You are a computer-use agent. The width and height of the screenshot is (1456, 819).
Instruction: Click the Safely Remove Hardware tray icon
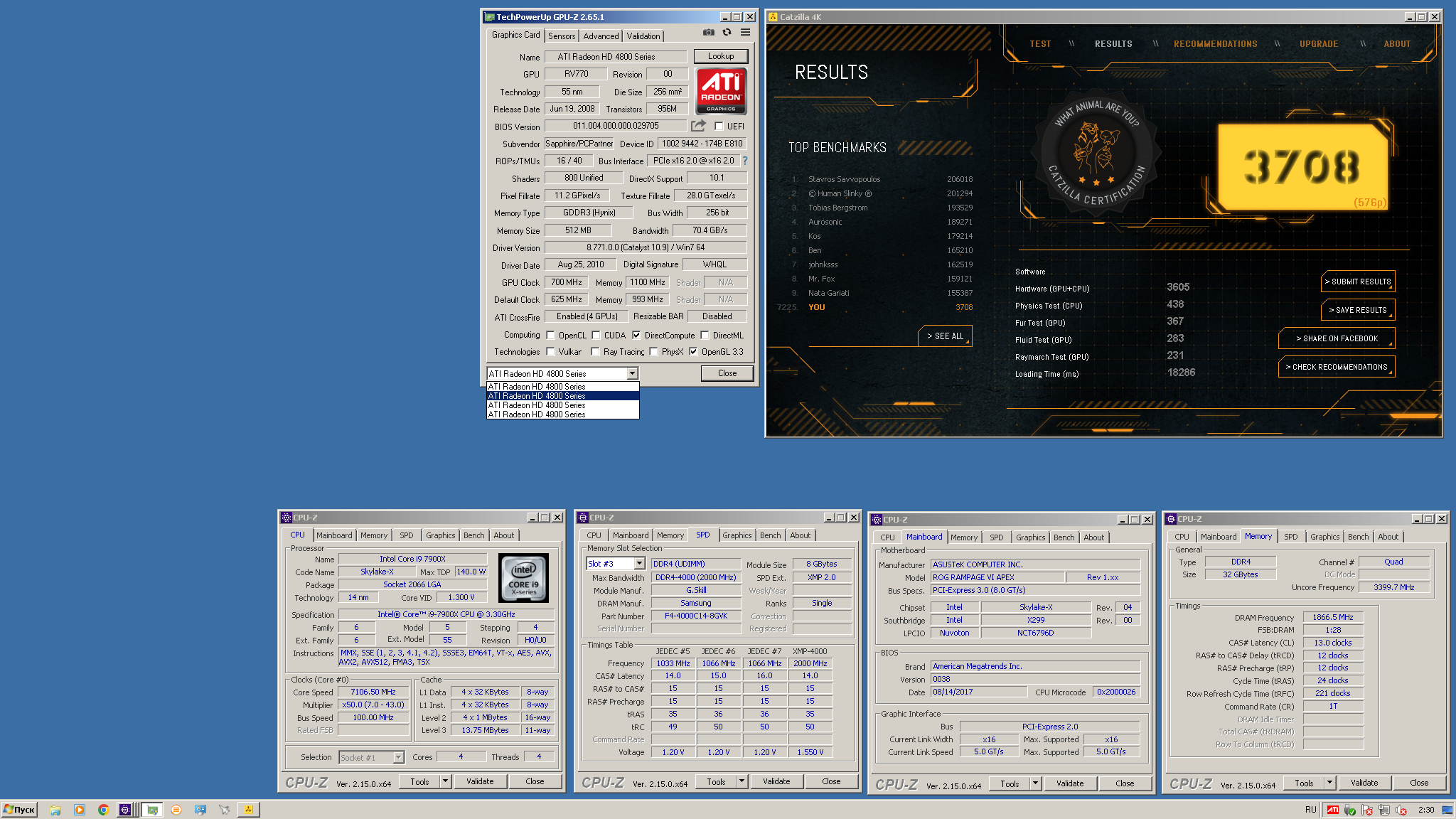tap(1349, 810)
